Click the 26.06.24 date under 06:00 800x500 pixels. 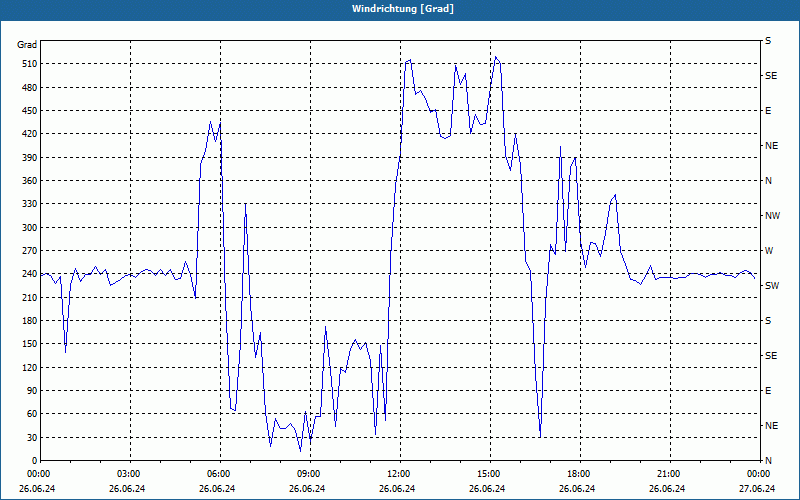(x=217, y=489)
